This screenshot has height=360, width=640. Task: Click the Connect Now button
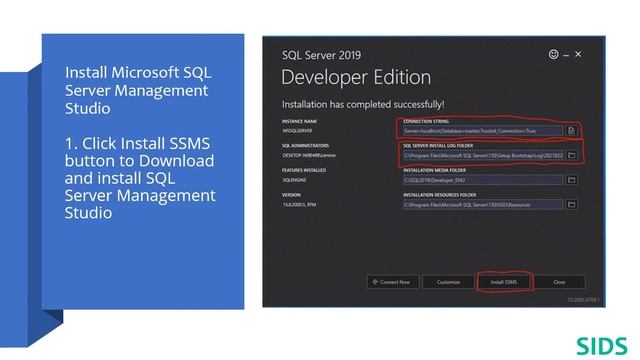point(393,282)
